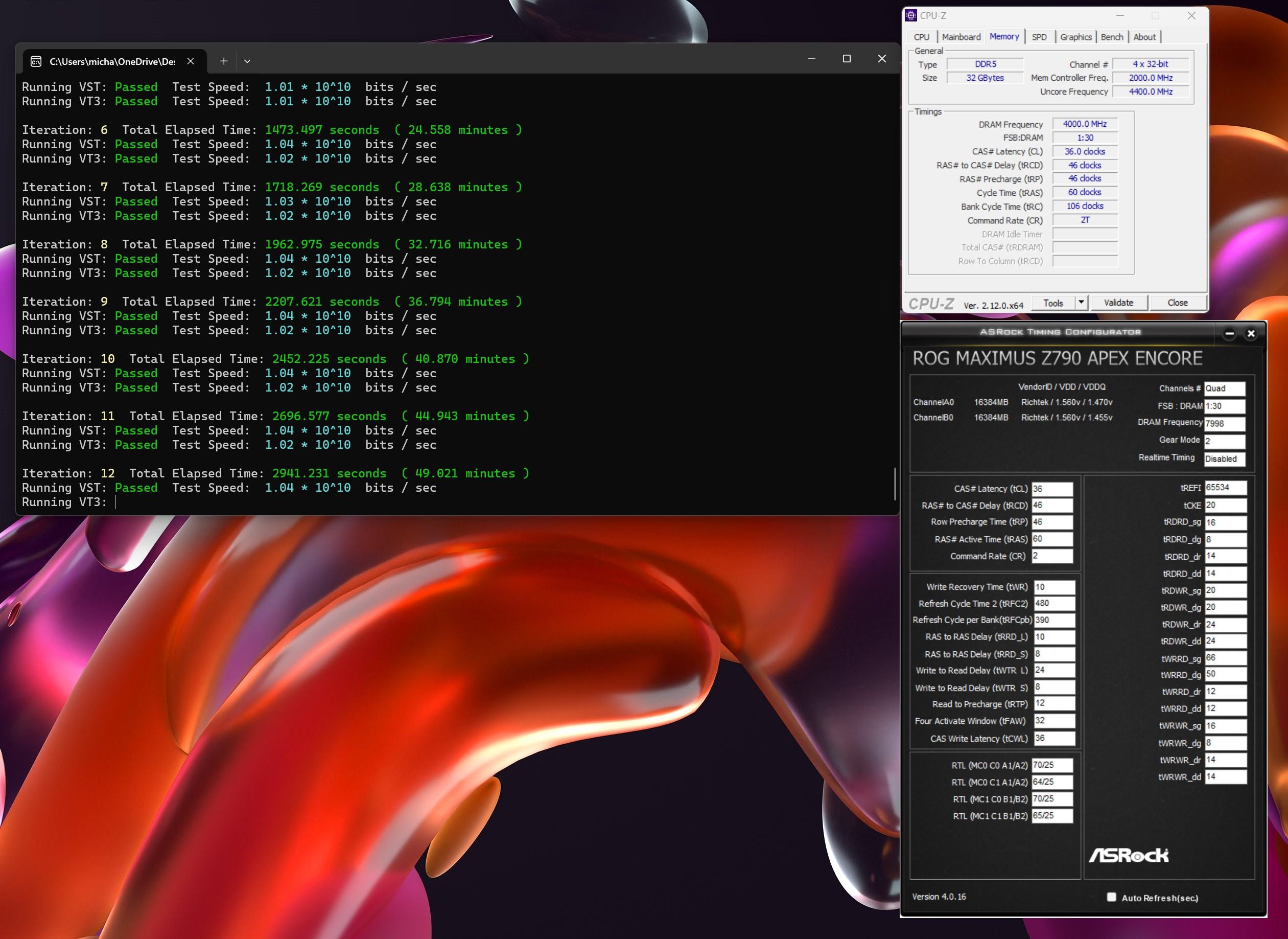The width and height of the screenshot is (1288, 939).
Task: Click the Tools button in CPU-Z
Action: 1052,303
